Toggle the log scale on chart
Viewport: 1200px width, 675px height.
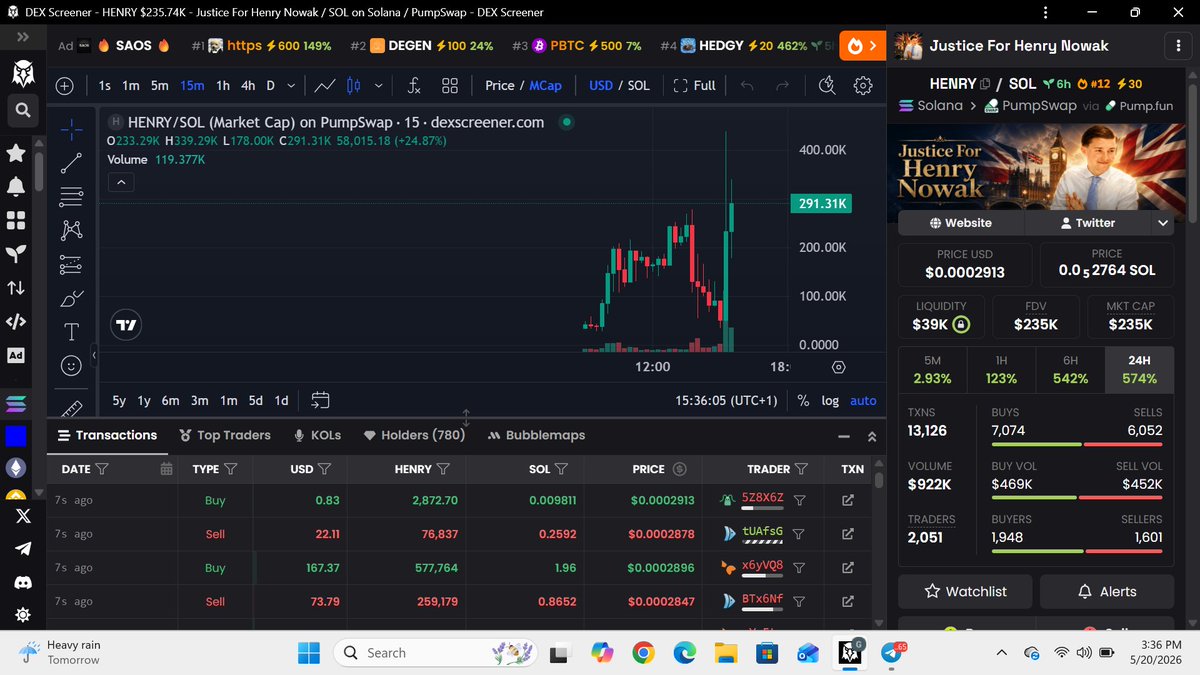click(830, 400)
